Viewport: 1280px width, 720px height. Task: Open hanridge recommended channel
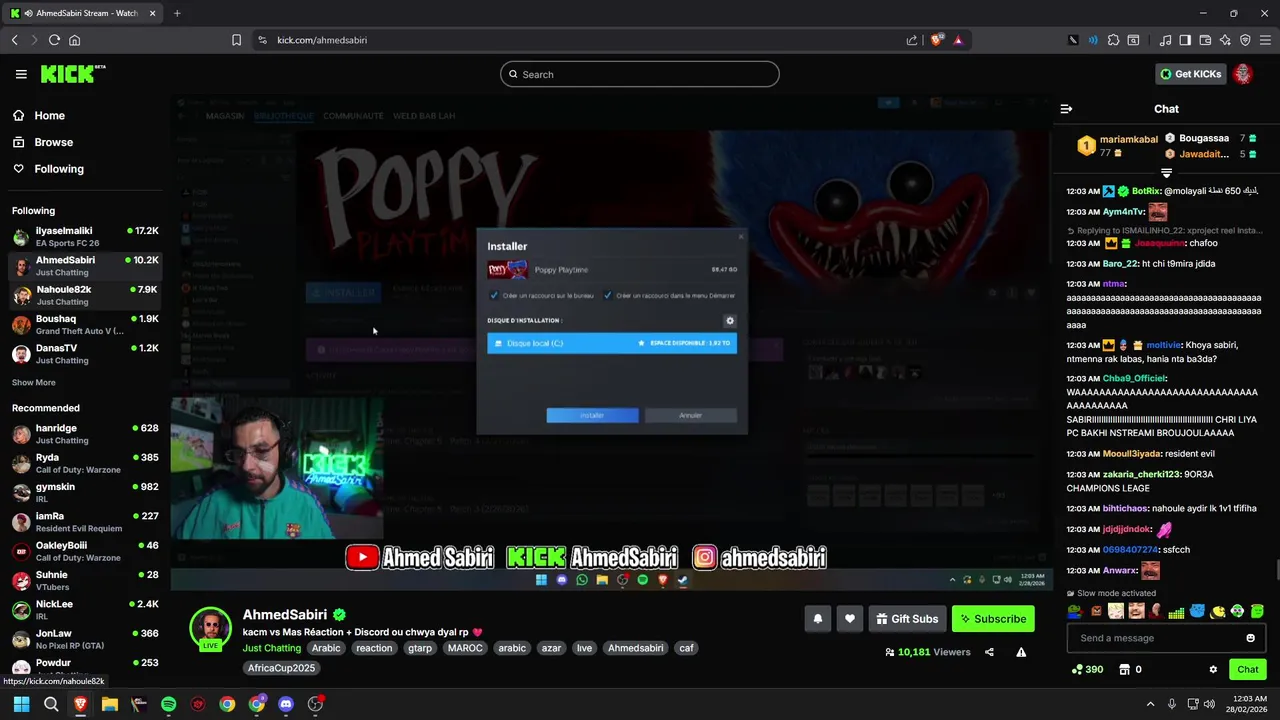(x=85, y=434)
